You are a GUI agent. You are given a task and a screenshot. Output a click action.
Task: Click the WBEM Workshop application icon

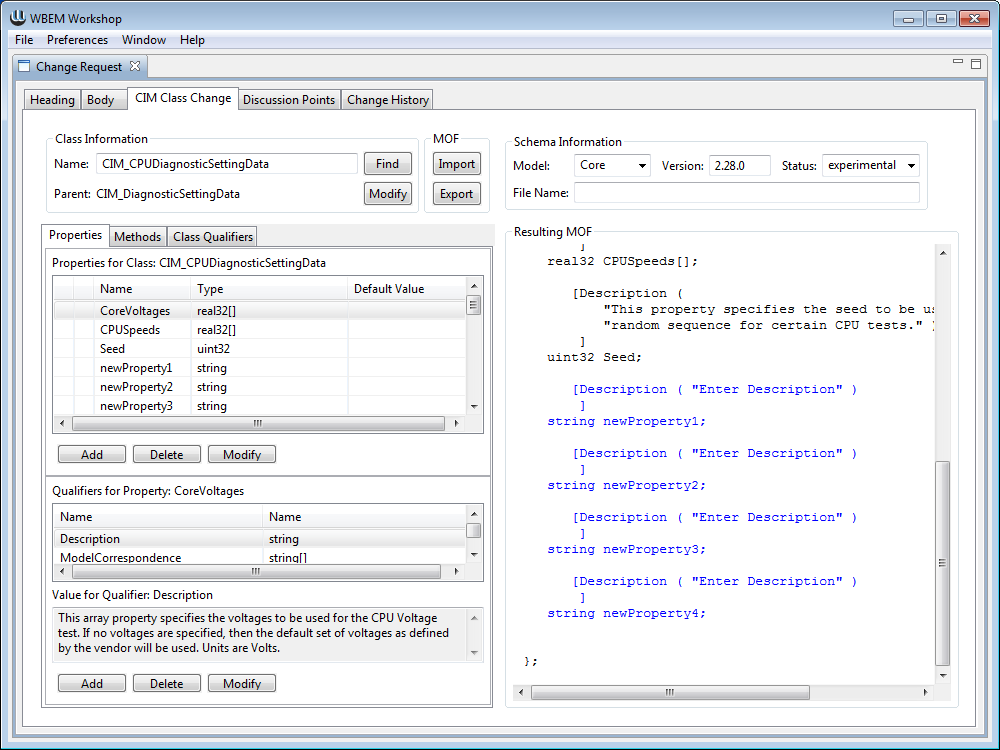pyautogui.click(x=17, y=18)
